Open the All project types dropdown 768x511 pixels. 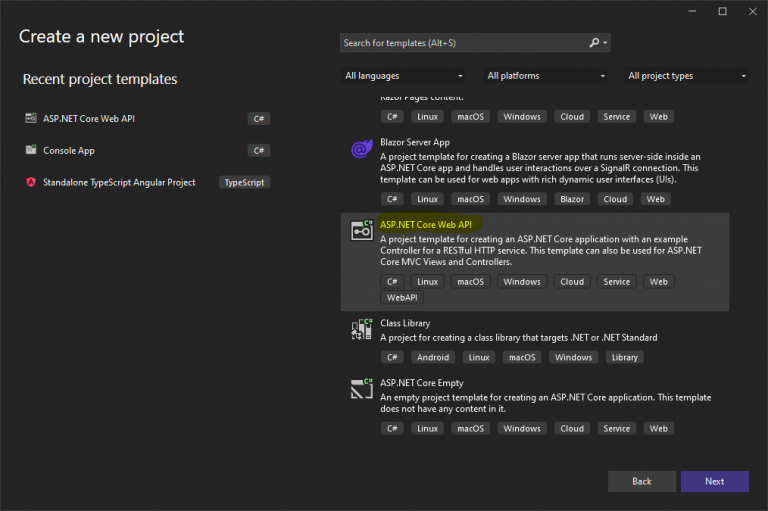pos(687,76)
